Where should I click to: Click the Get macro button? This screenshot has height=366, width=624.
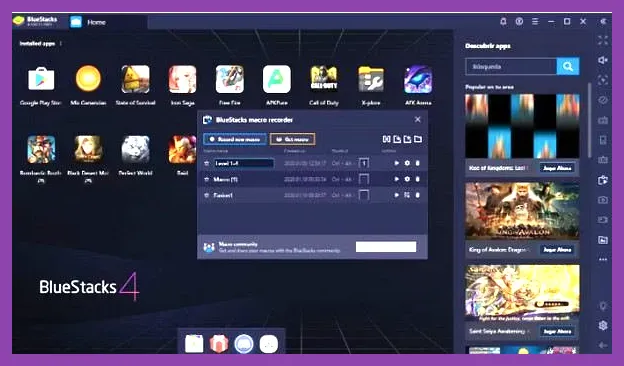coord(292,139)
